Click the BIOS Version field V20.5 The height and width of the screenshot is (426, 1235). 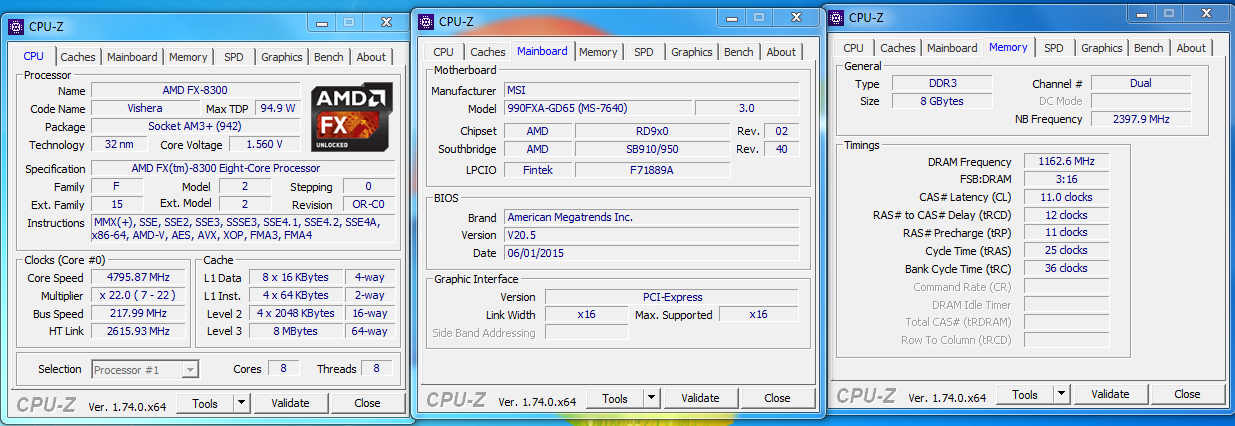point(650,235)
